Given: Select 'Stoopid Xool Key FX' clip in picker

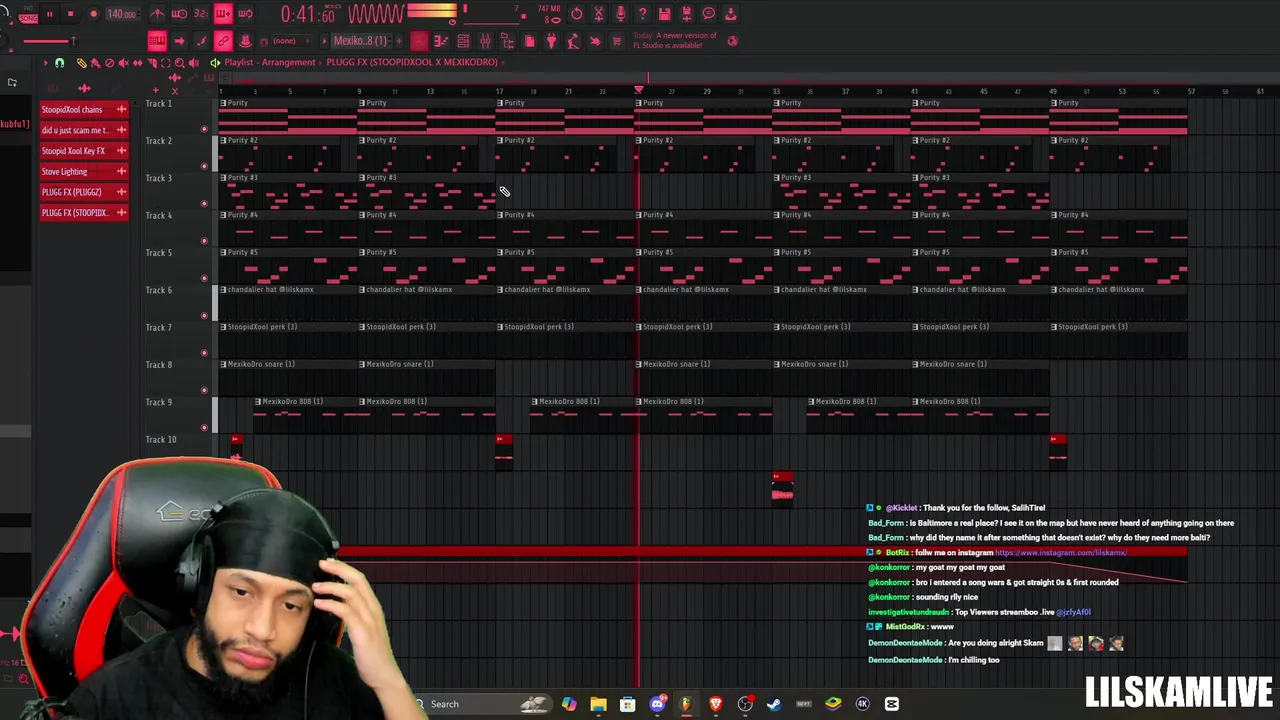Looking at the screenshot, I should pyautogui.click(x=84, y=151).
